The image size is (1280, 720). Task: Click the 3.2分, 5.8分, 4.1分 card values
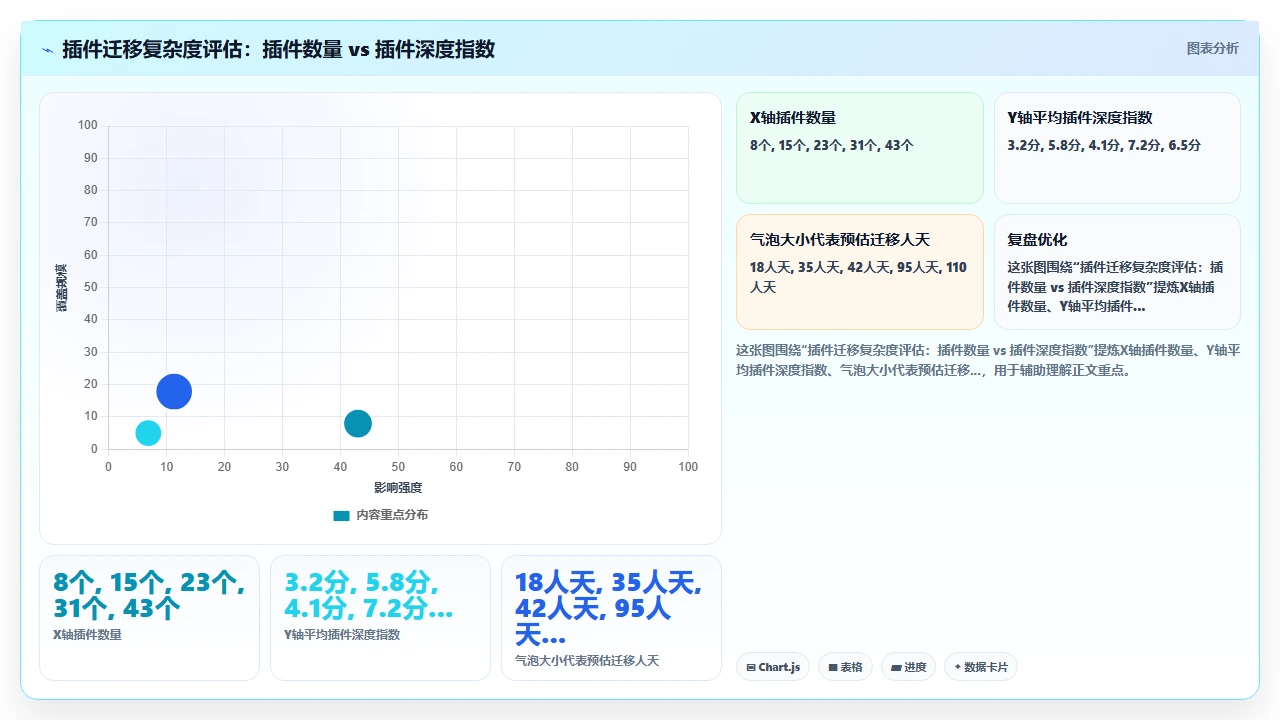pyautogui.click(x=1104, y=145)
